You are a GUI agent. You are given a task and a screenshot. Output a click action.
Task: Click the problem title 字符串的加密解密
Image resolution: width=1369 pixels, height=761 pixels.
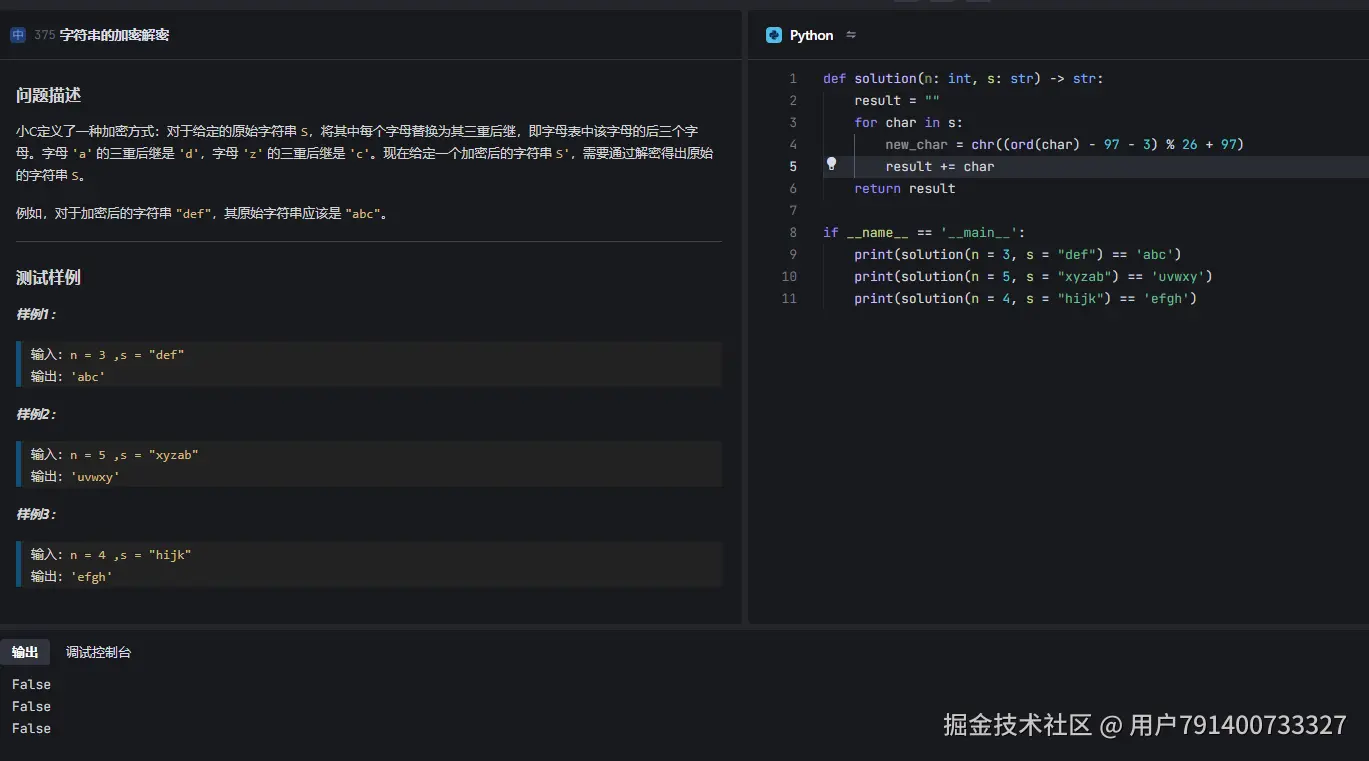114,35
